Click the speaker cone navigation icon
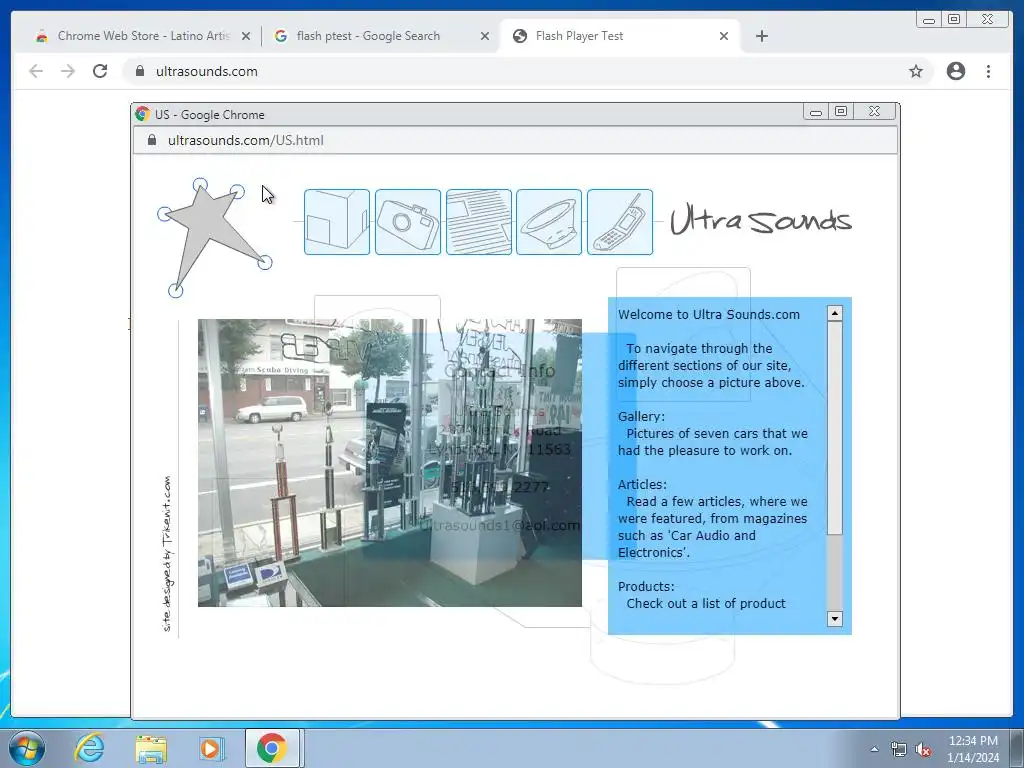Screen dimensions: 1024x768 coord(549,222)
